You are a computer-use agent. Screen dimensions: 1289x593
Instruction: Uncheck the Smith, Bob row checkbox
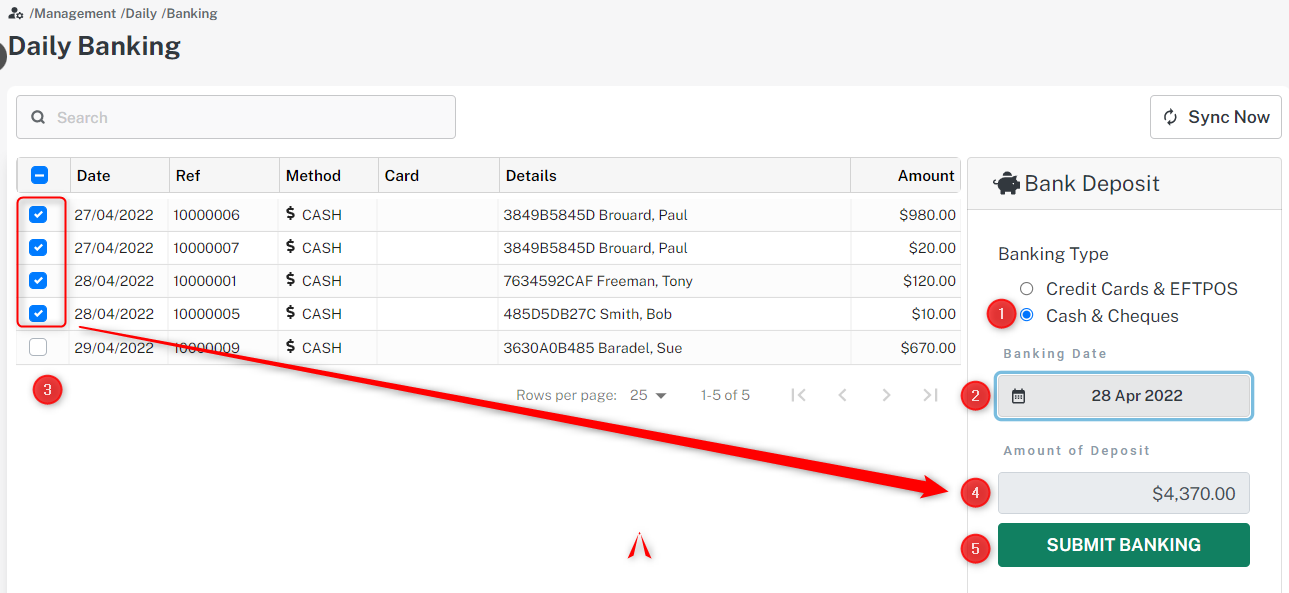tap(38, 314)
